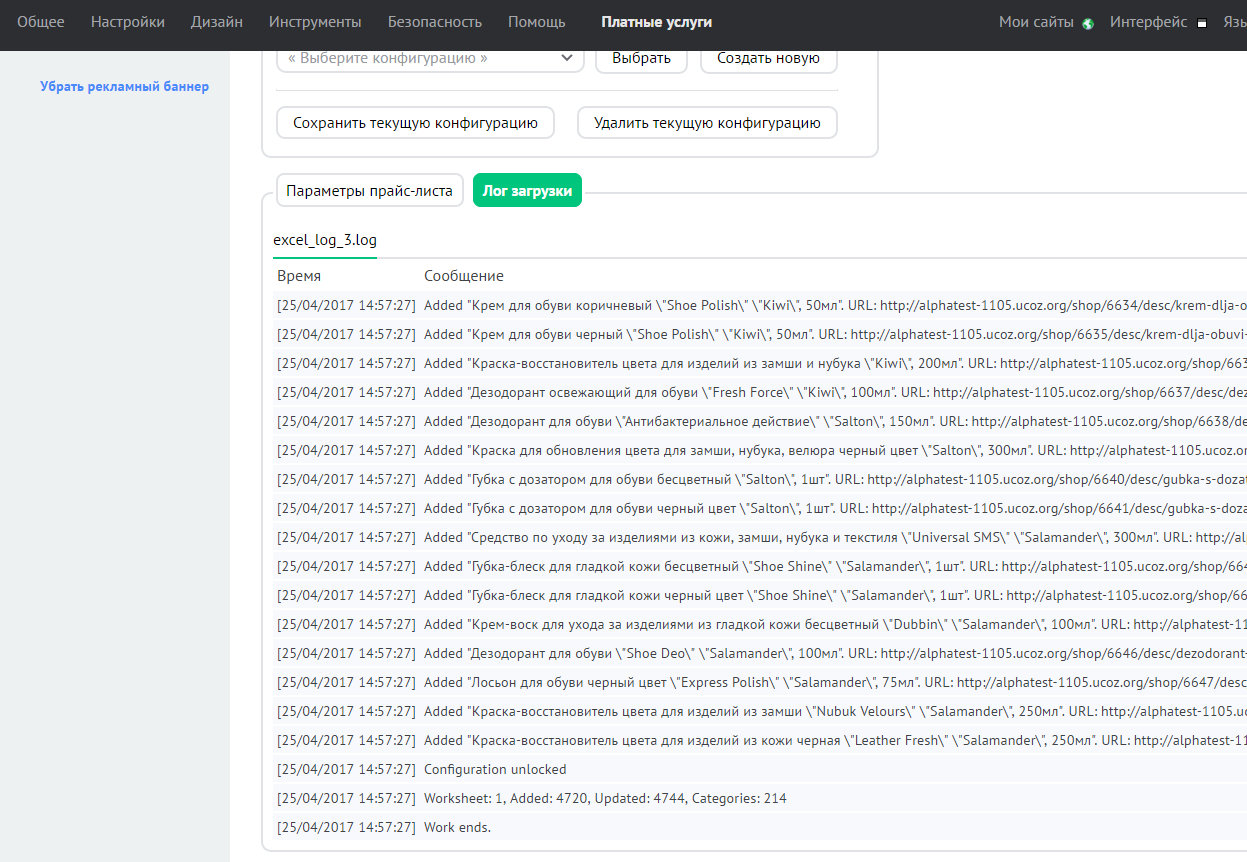The image size is (1247, 862).
Task: Open the Помощь menu
Action: click(536, 22)
